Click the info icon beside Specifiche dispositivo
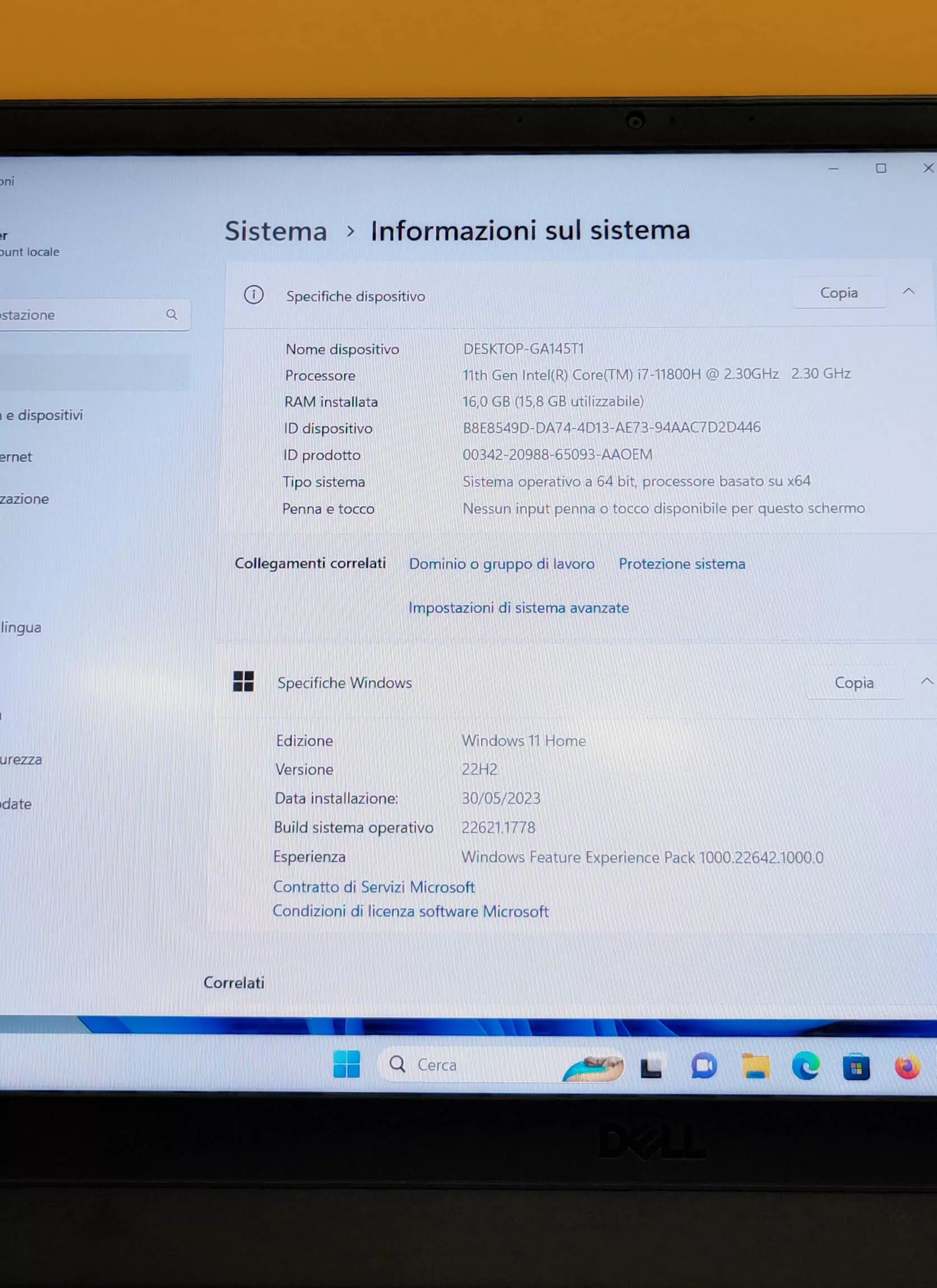This screenshot has width=937, height=1288. (253, 295)
